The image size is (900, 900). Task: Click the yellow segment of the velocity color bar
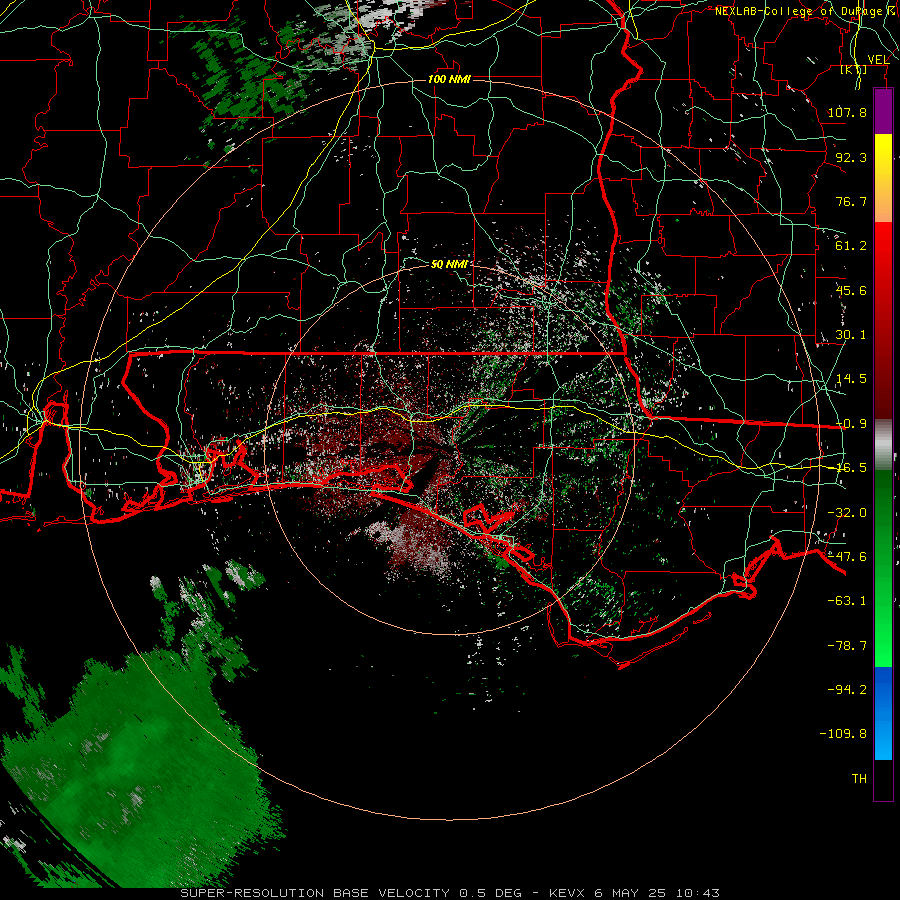883,155
